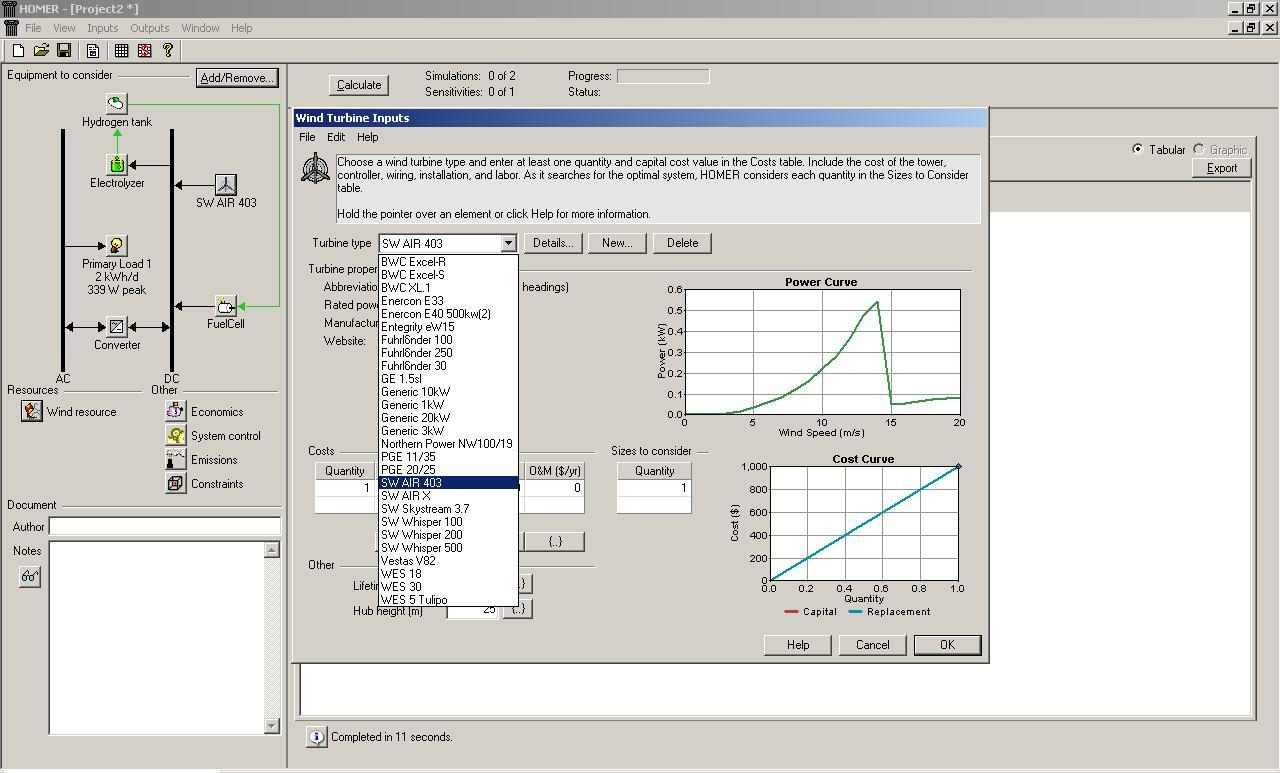Viewport: 1280px width, 773px height.
Task: Open the Window menu
Action: click(200, 28)
